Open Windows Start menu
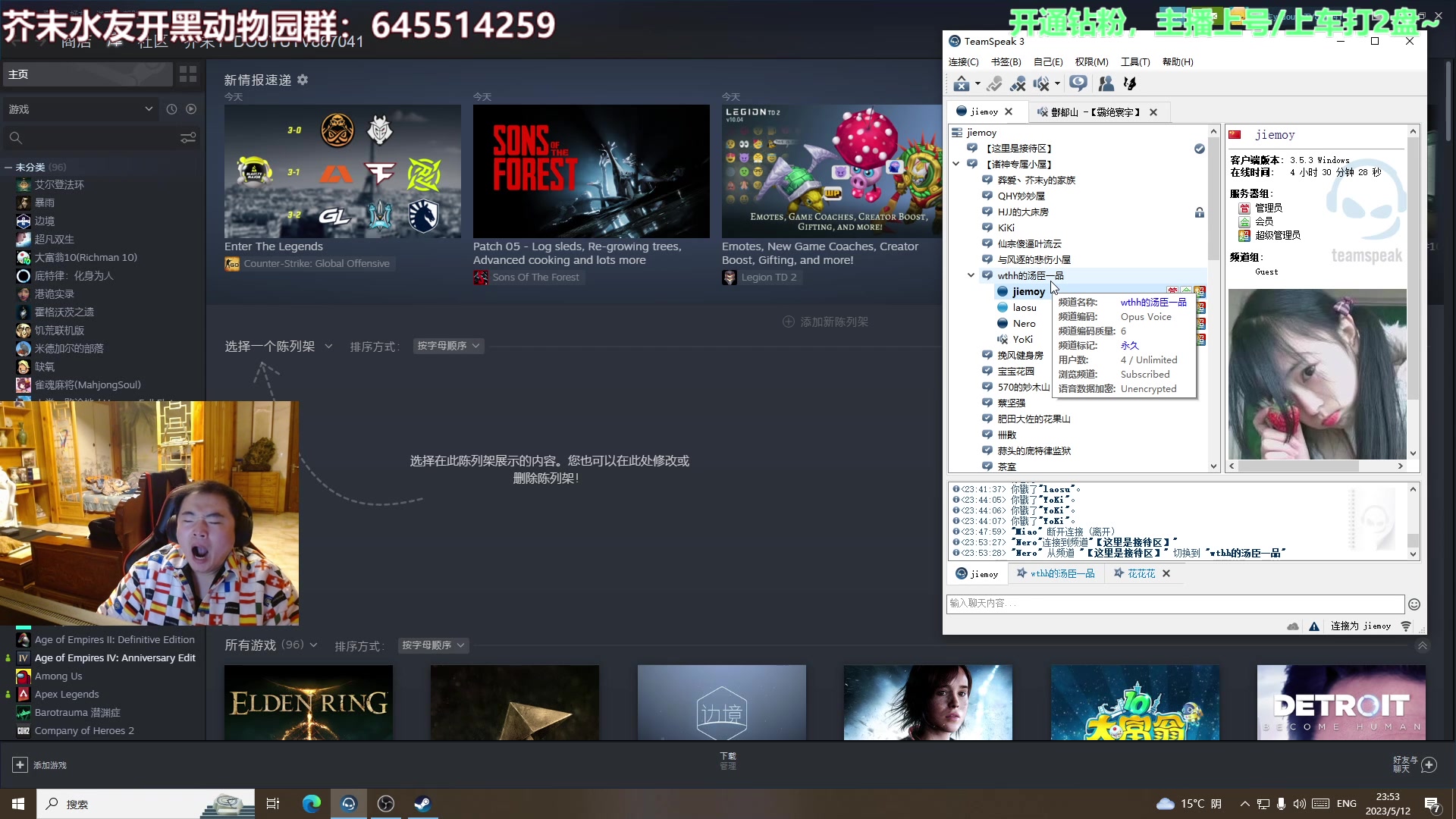The width and height of the screenshot is (1456, 819). coord(18,804)
